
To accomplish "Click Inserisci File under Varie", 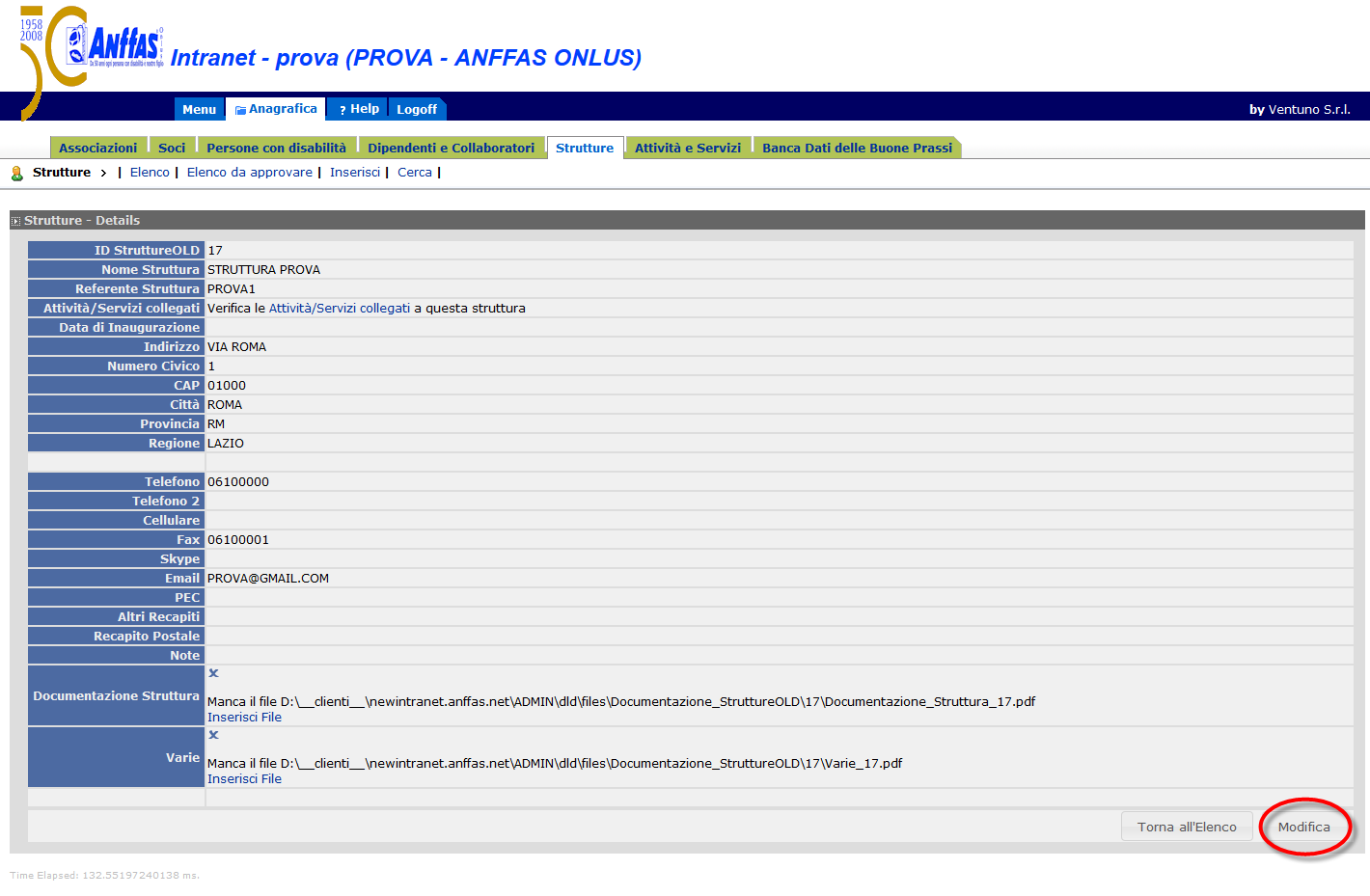I will coord(244,779).
